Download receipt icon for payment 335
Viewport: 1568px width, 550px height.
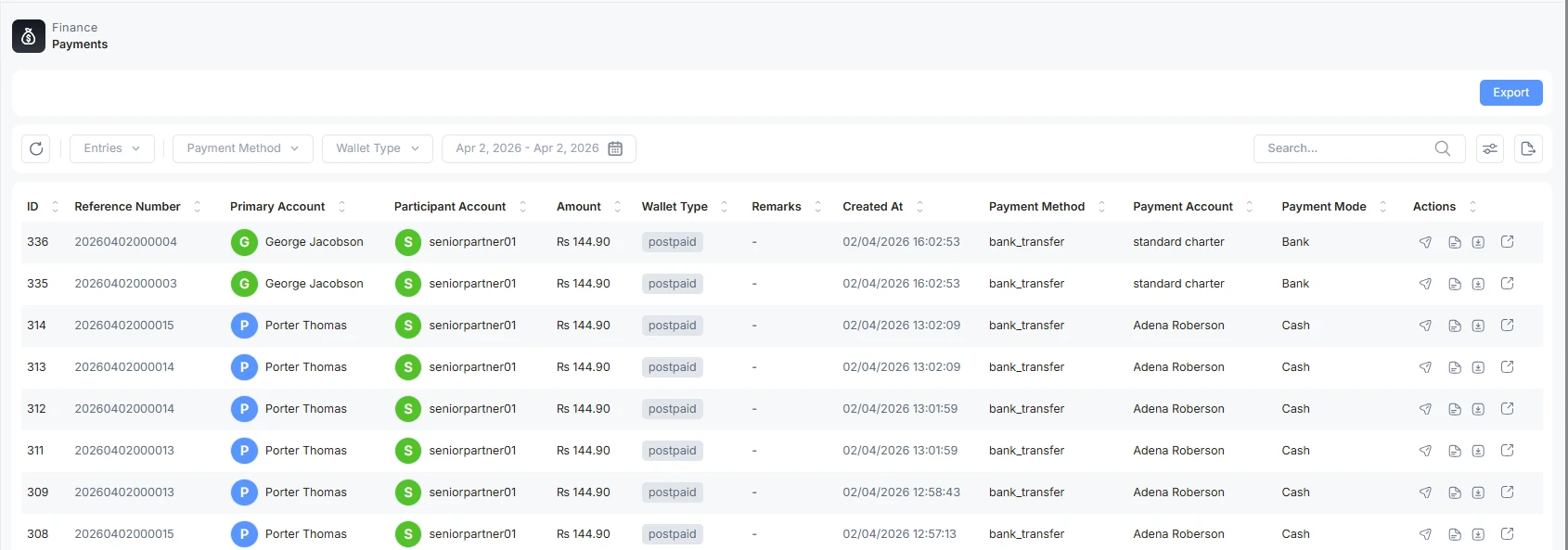(x=1478, y=284)
